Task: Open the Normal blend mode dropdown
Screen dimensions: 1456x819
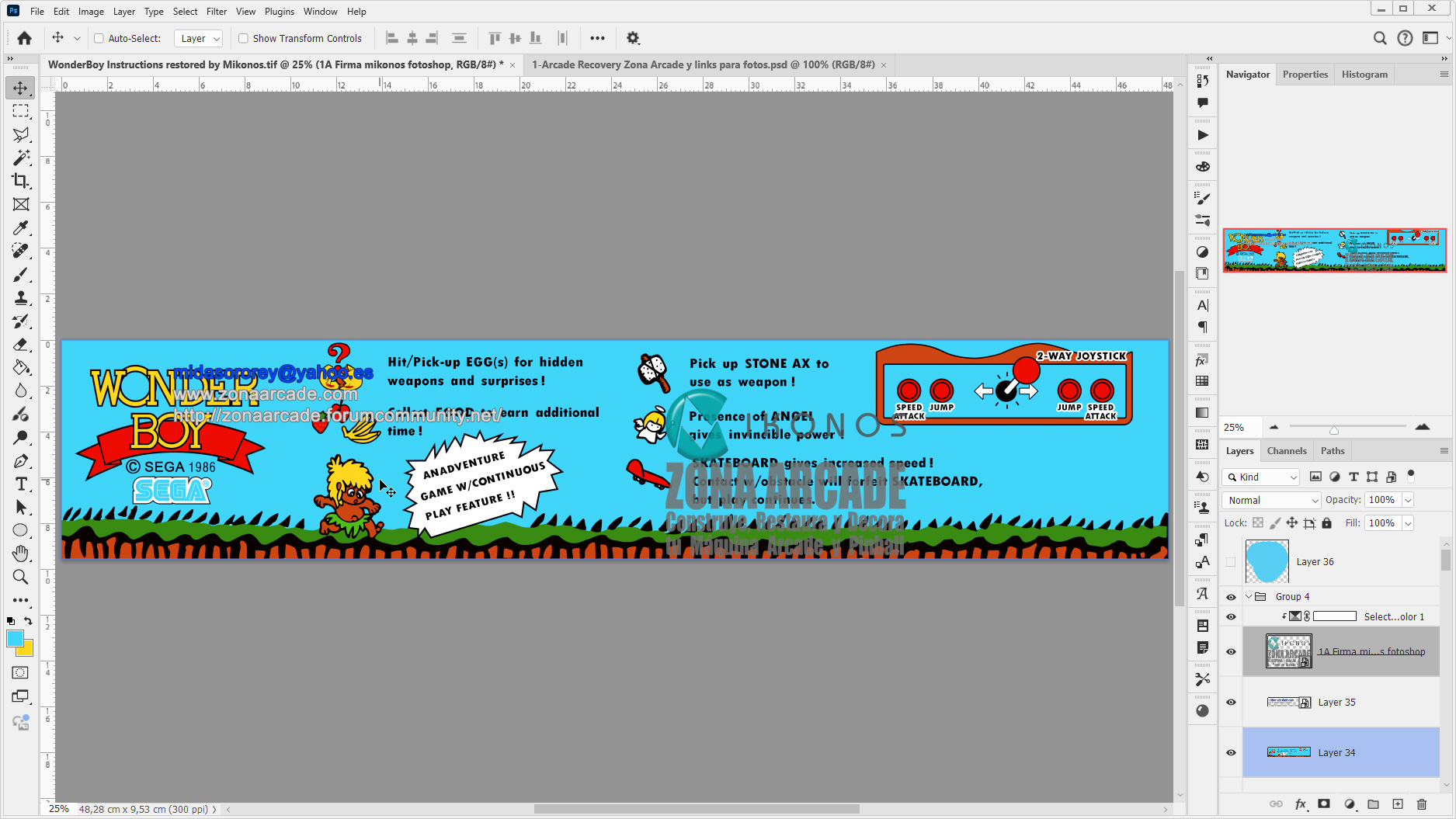Action: (x=1271, y=500)
